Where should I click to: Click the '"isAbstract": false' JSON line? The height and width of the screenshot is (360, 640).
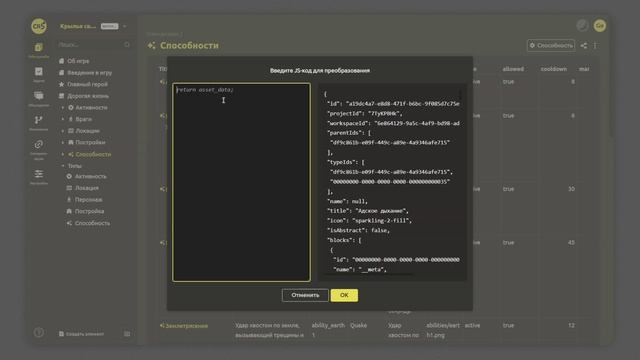[358, 230]
